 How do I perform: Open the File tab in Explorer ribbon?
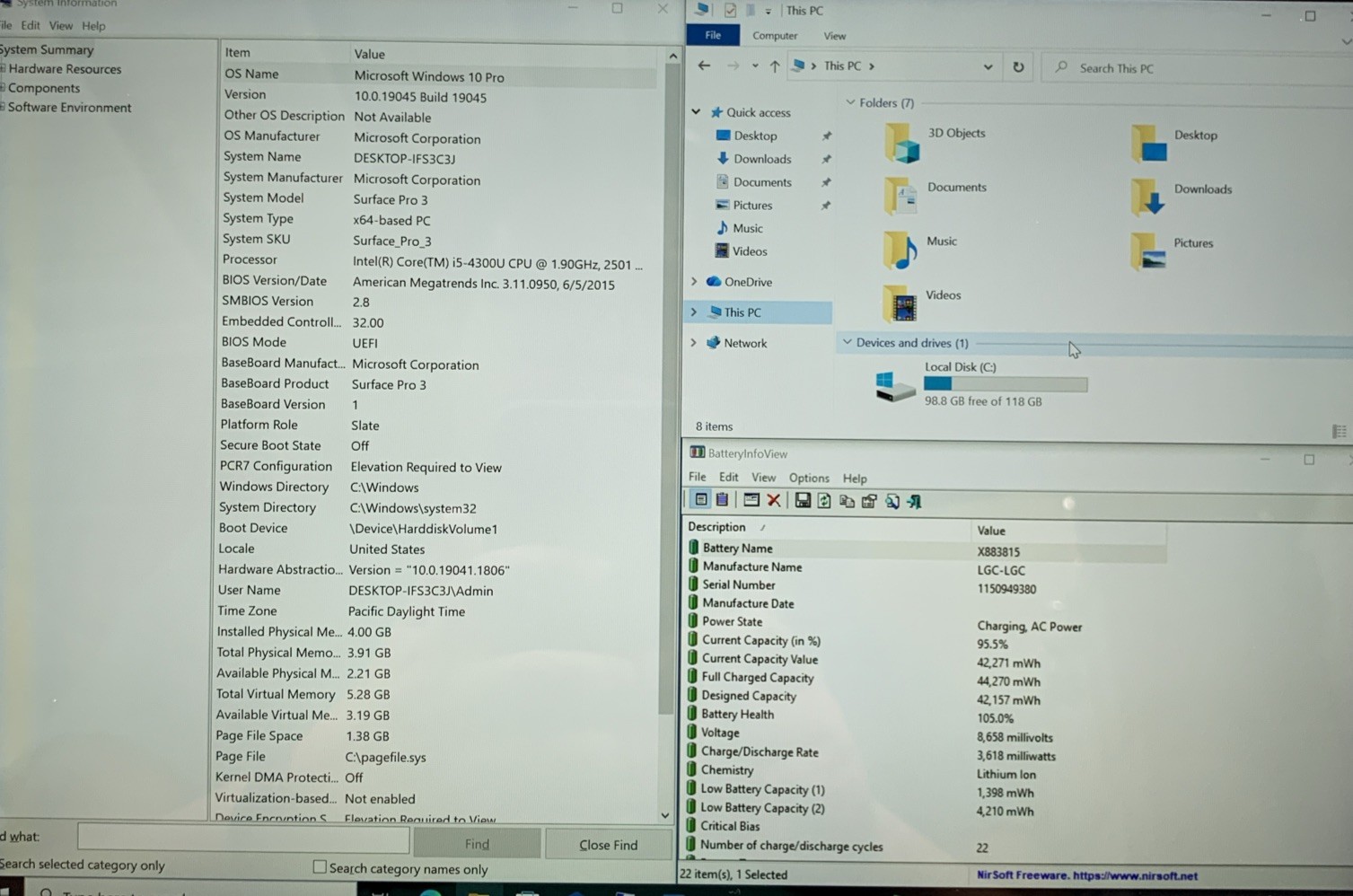coord(713,35)
